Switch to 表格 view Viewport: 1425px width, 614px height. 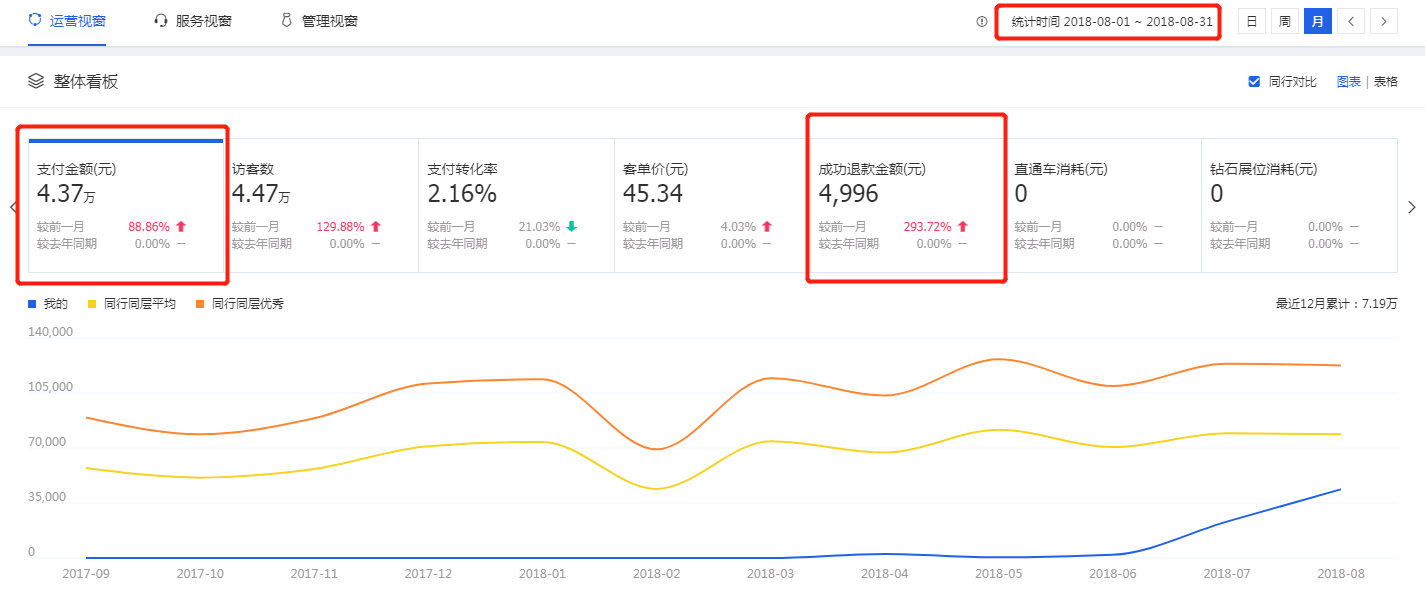click(1385, 82)
